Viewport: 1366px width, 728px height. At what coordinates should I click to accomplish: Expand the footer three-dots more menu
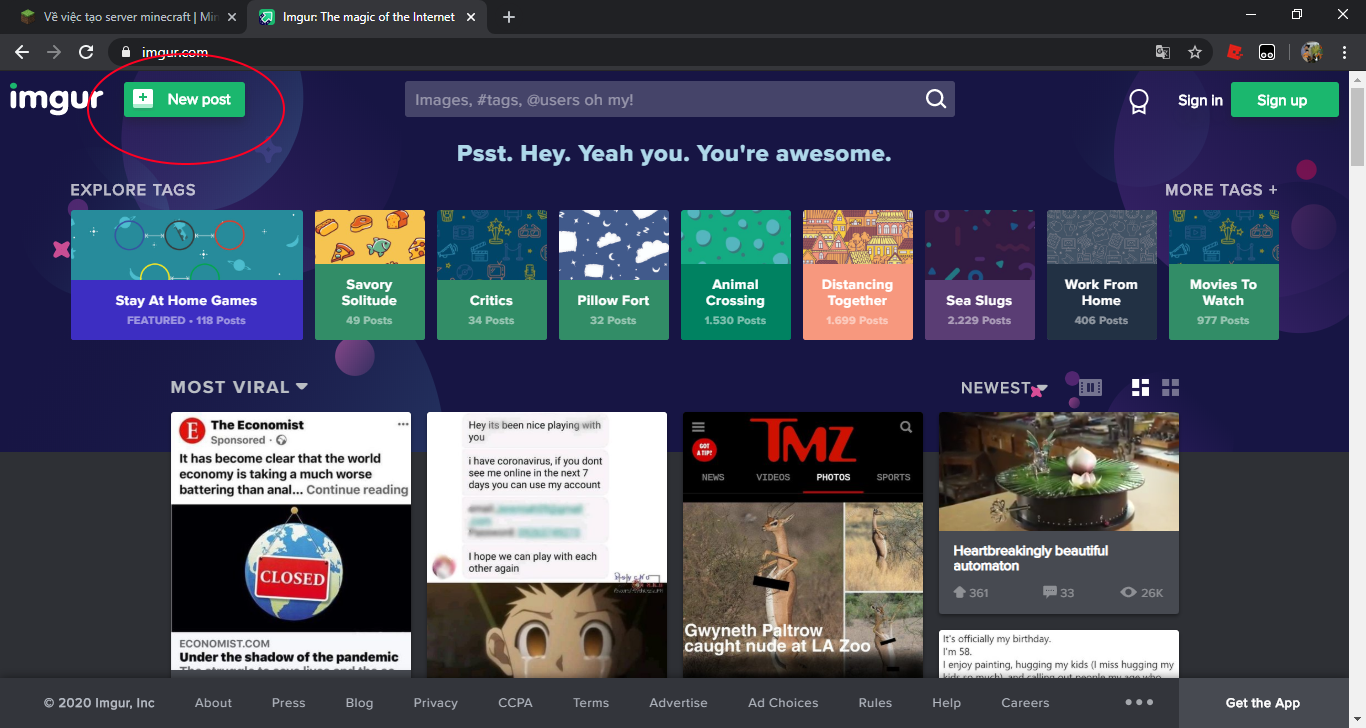(x=1139, y=702)
